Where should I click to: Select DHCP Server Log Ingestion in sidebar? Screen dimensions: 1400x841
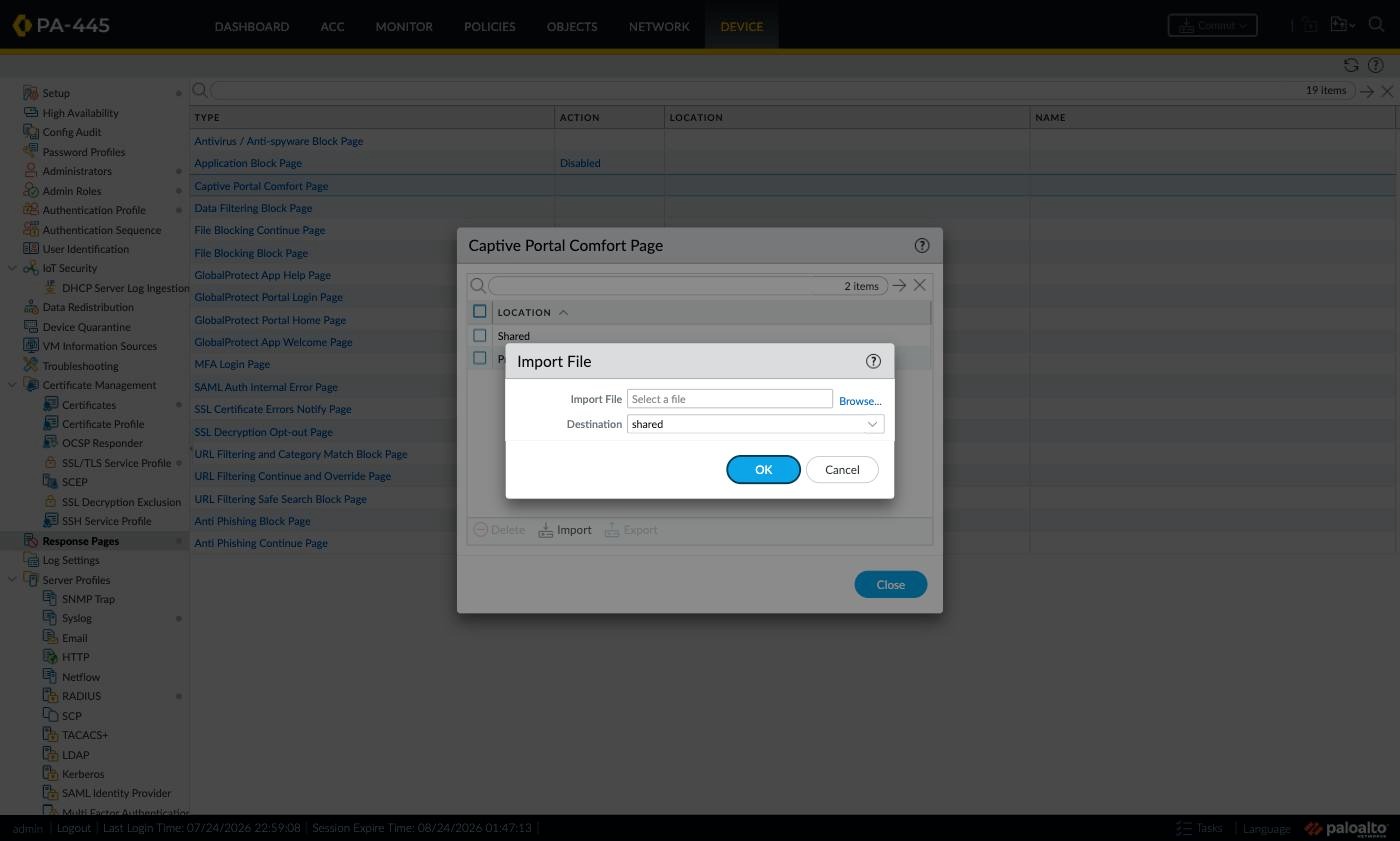(125, 288)
